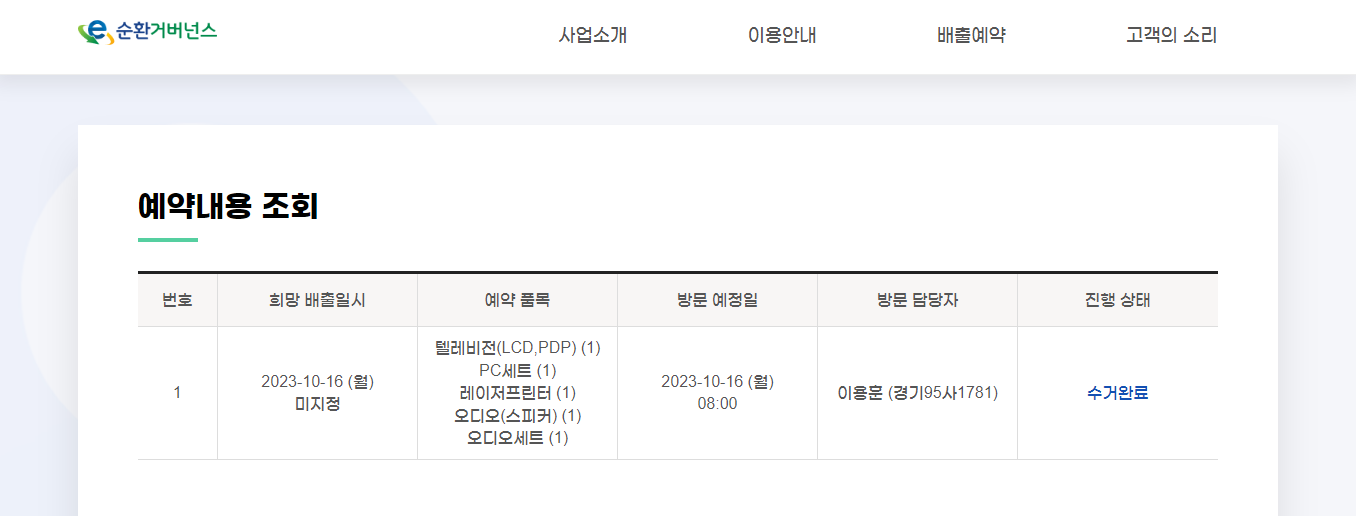Click the 수거완료 status link
The height and width of the screenshot is (516, 1356).
click(x=1117, y=393)
